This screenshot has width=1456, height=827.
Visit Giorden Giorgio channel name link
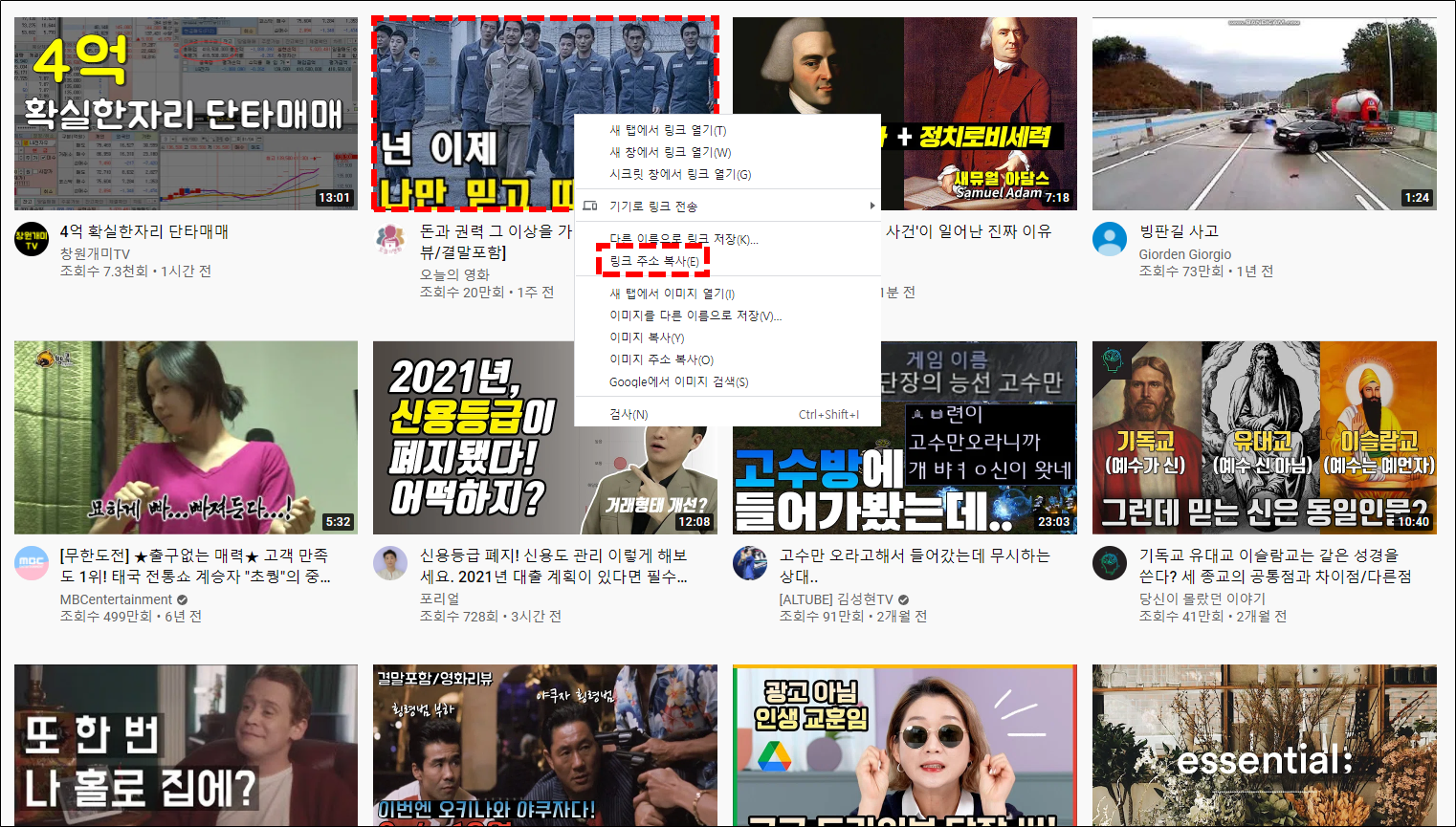(x=1184, y=254)
